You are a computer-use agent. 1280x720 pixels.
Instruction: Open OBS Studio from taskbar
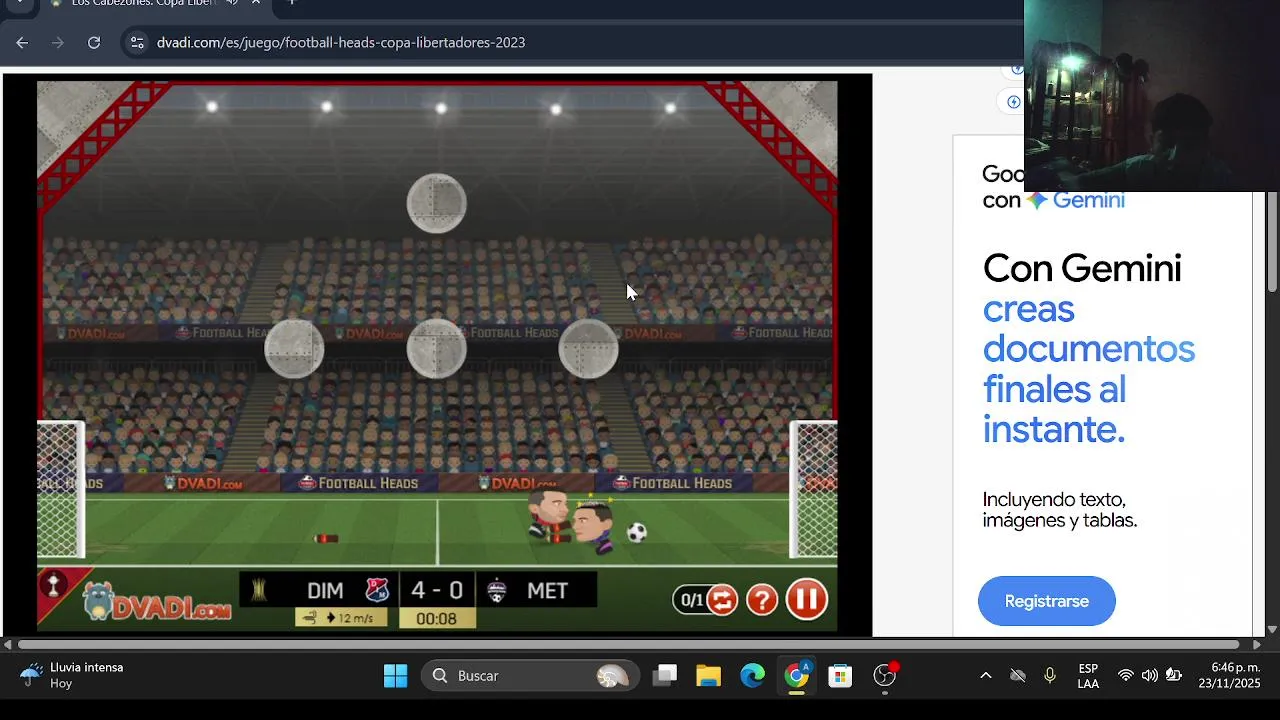tap(885, 676)
